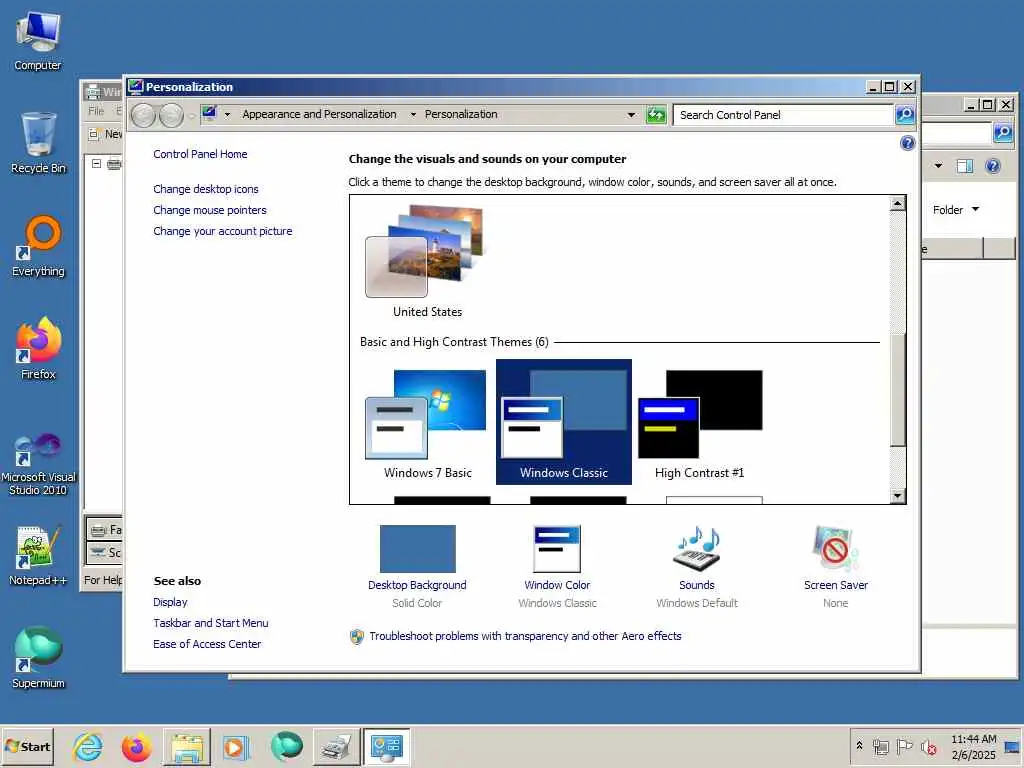Select the United States theme

[427, 261]
